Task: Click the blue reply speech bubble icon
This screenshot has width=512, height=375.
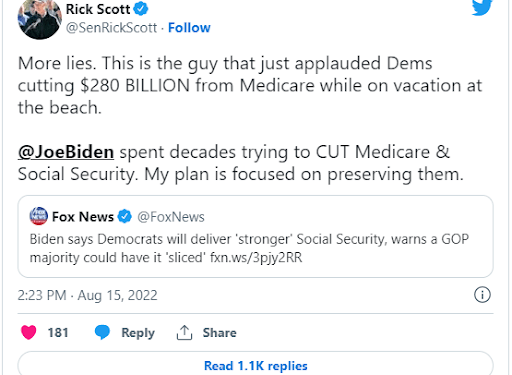Action: tap(102, 332)
